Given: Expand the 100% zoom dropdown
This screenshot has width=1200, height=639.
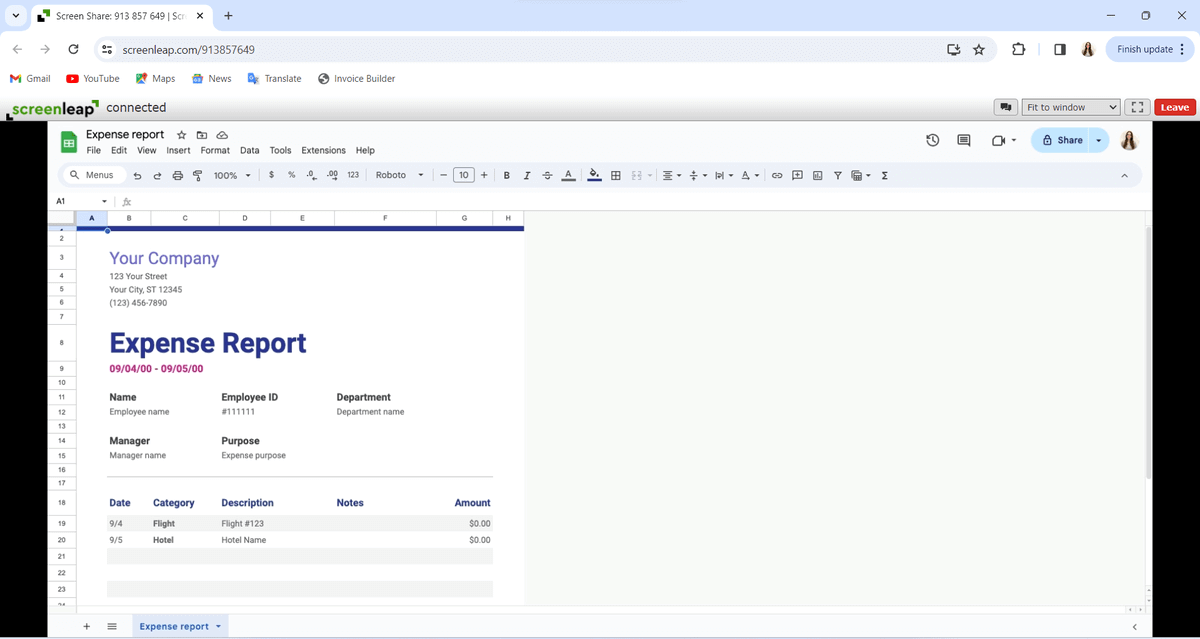Looking at the screenshot, I should pos(231,175).
